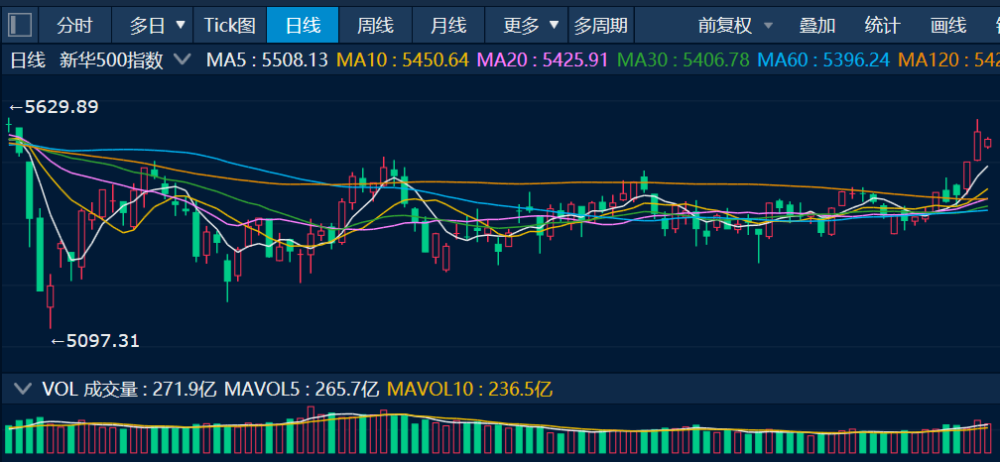Viewport: 1000px width, 462px height.
Task: Open the 多周期 multi-period view
Action: pos(602,25)
